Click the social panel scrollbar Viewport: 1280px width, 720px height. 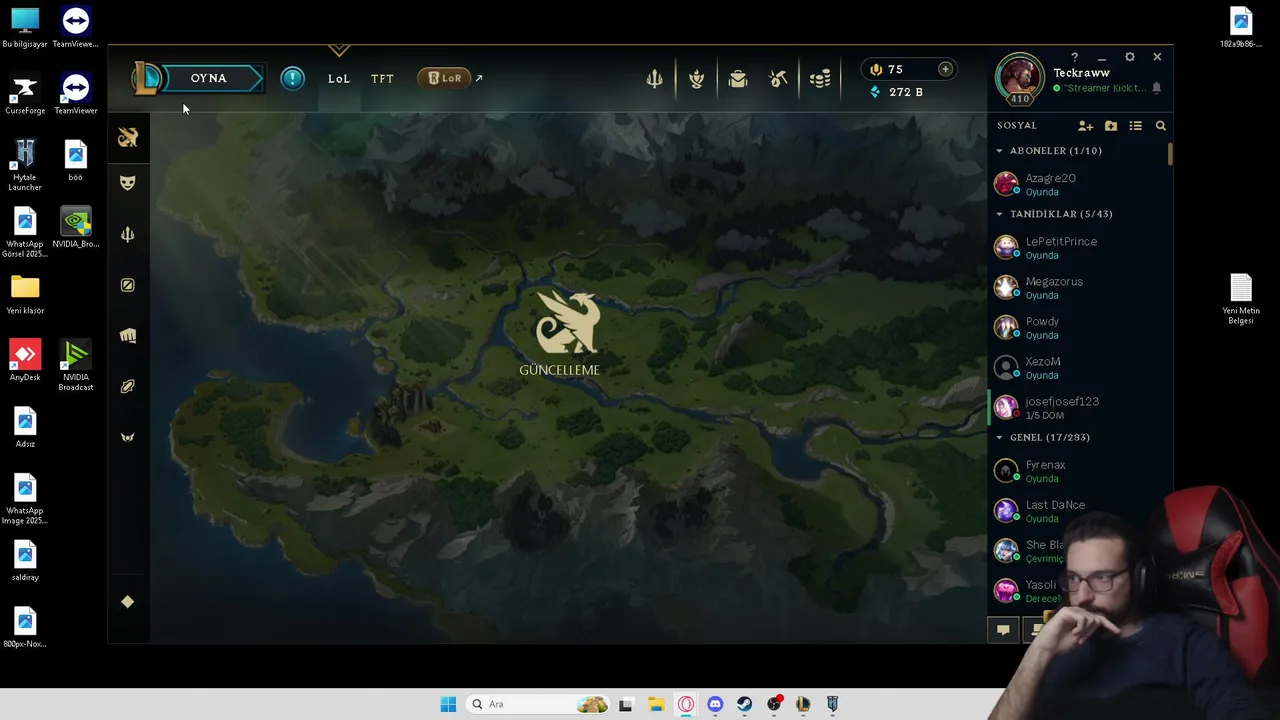click(1169, 155)
